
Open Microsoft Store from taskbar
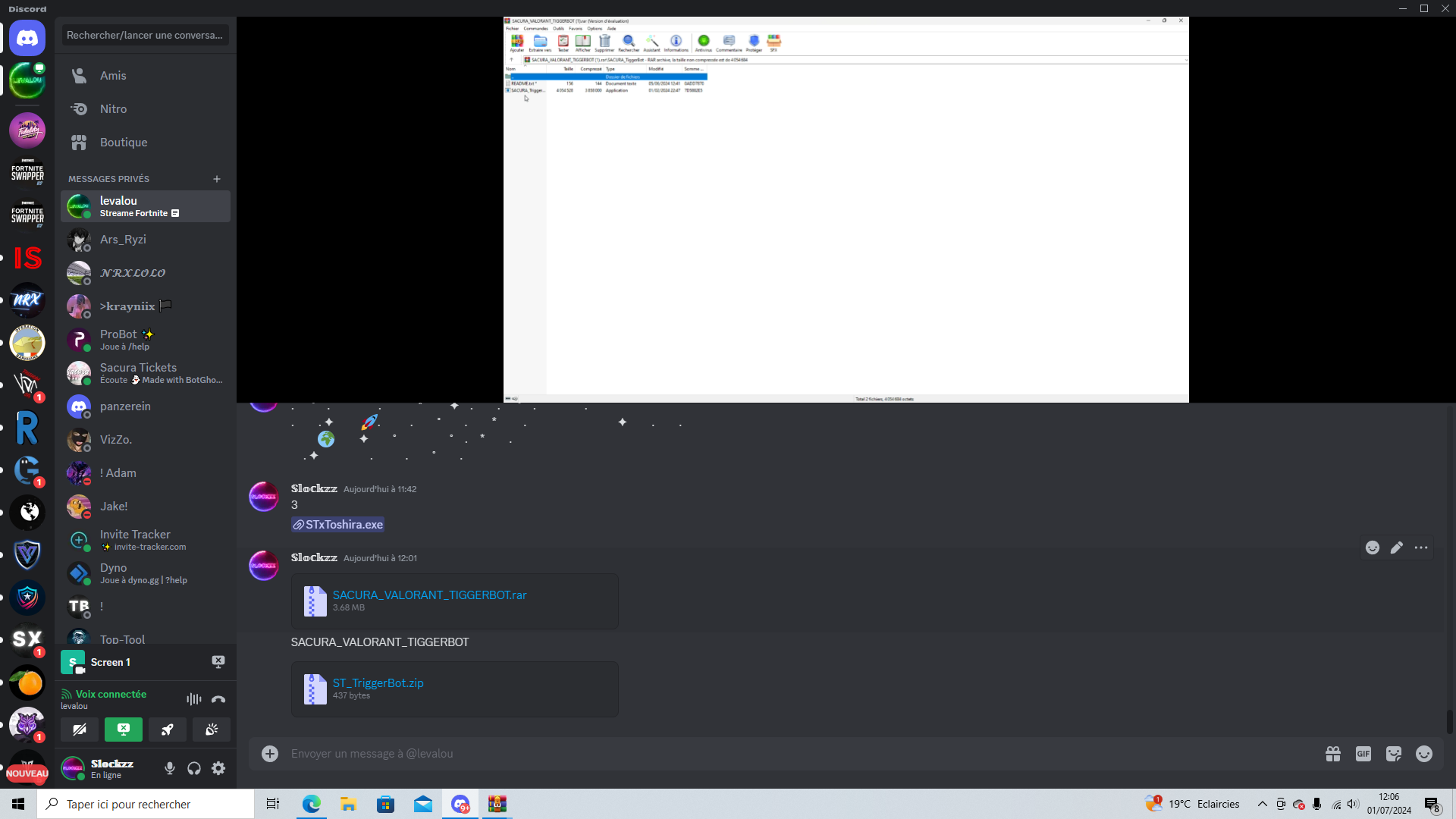point(386,804)
